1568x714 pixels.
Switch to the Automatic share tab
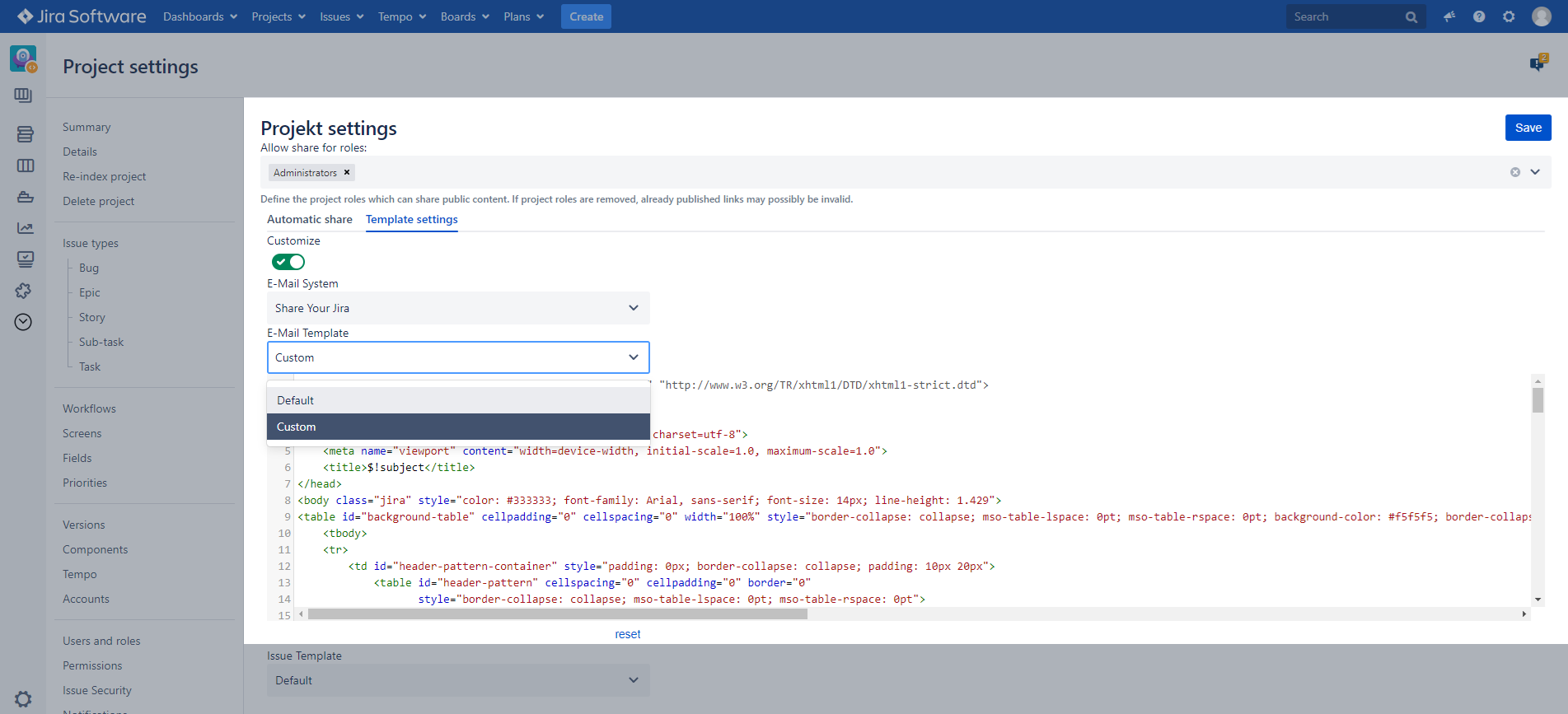point(310,219)
